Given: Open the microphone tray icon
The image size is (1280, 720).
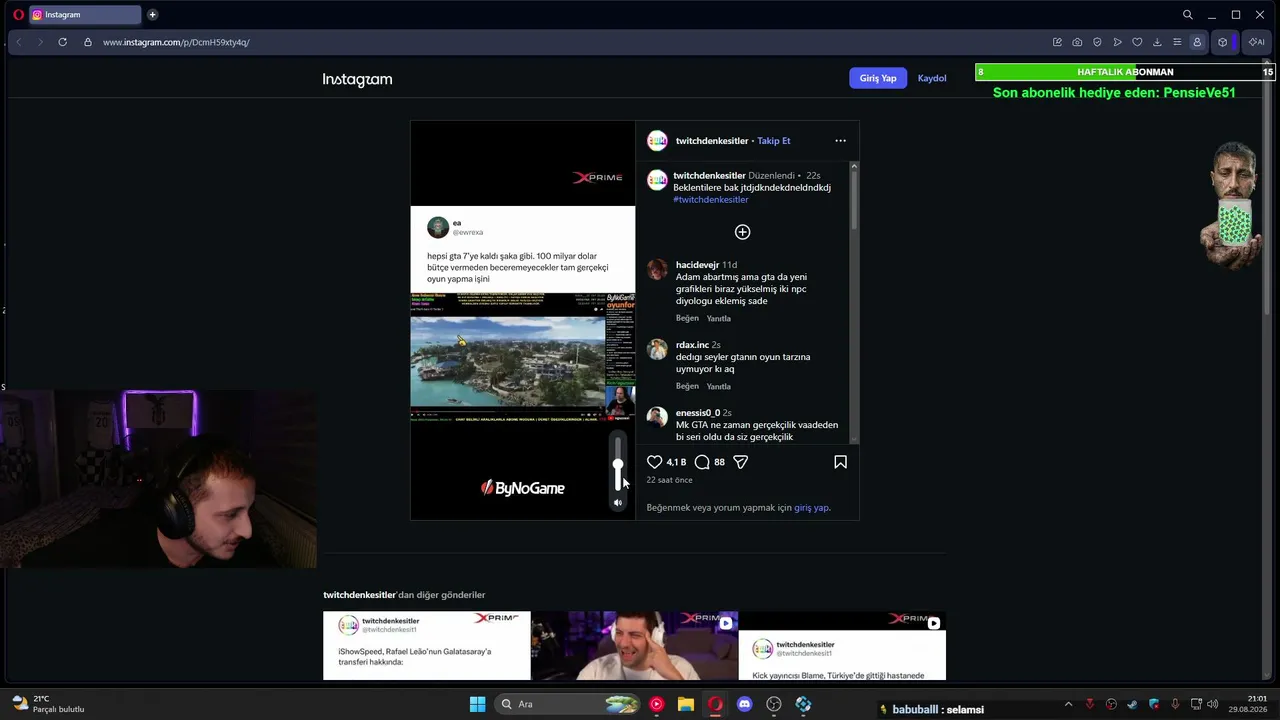Looking at the screenshot, I should (x=1175, y=704).
